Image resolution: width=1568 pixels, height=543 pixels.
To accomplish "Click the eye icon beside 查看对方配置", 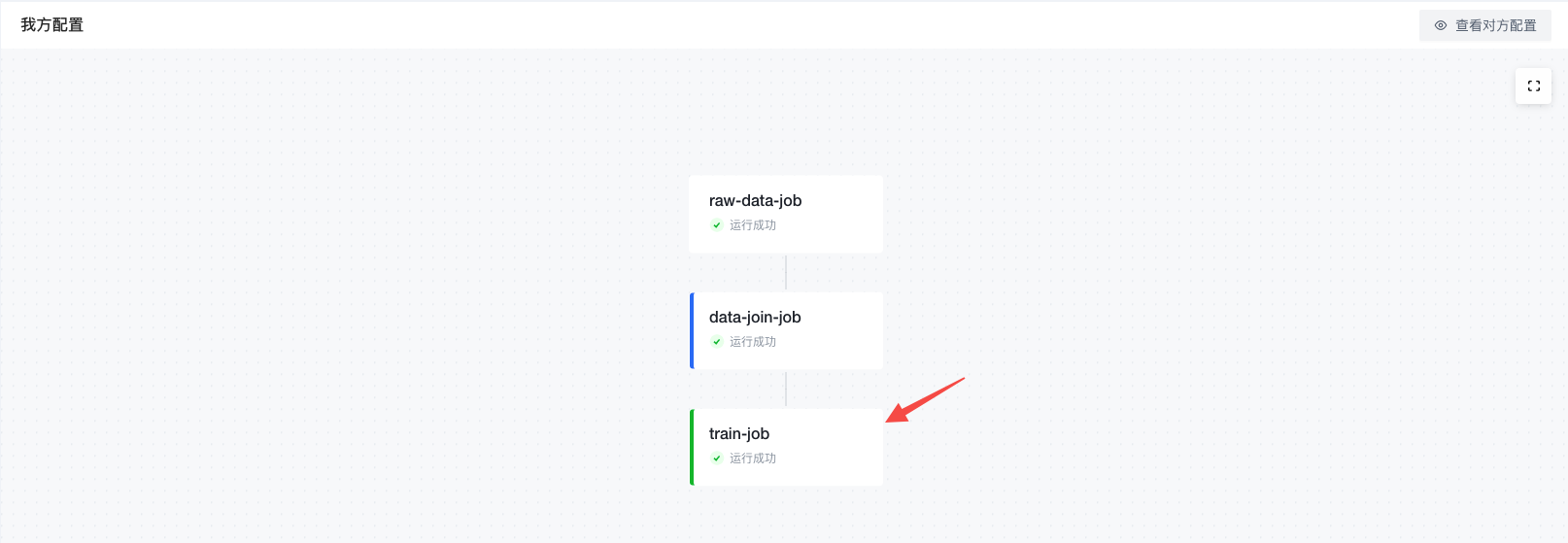I will pos(1441,26).
